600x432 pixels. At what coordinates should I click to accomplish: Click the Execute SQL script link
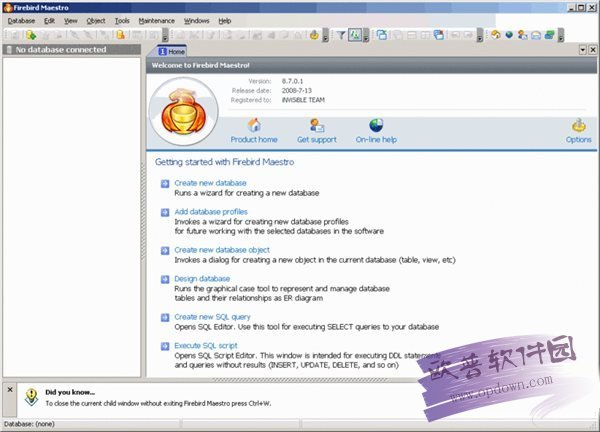pos(206,346)
